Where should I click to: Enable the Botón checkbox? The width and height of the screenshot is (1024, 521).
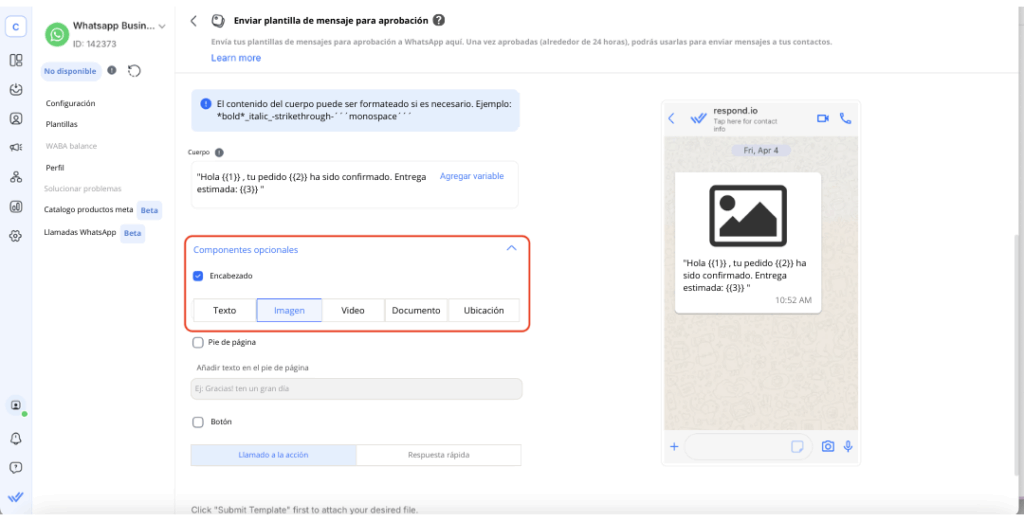199,422
